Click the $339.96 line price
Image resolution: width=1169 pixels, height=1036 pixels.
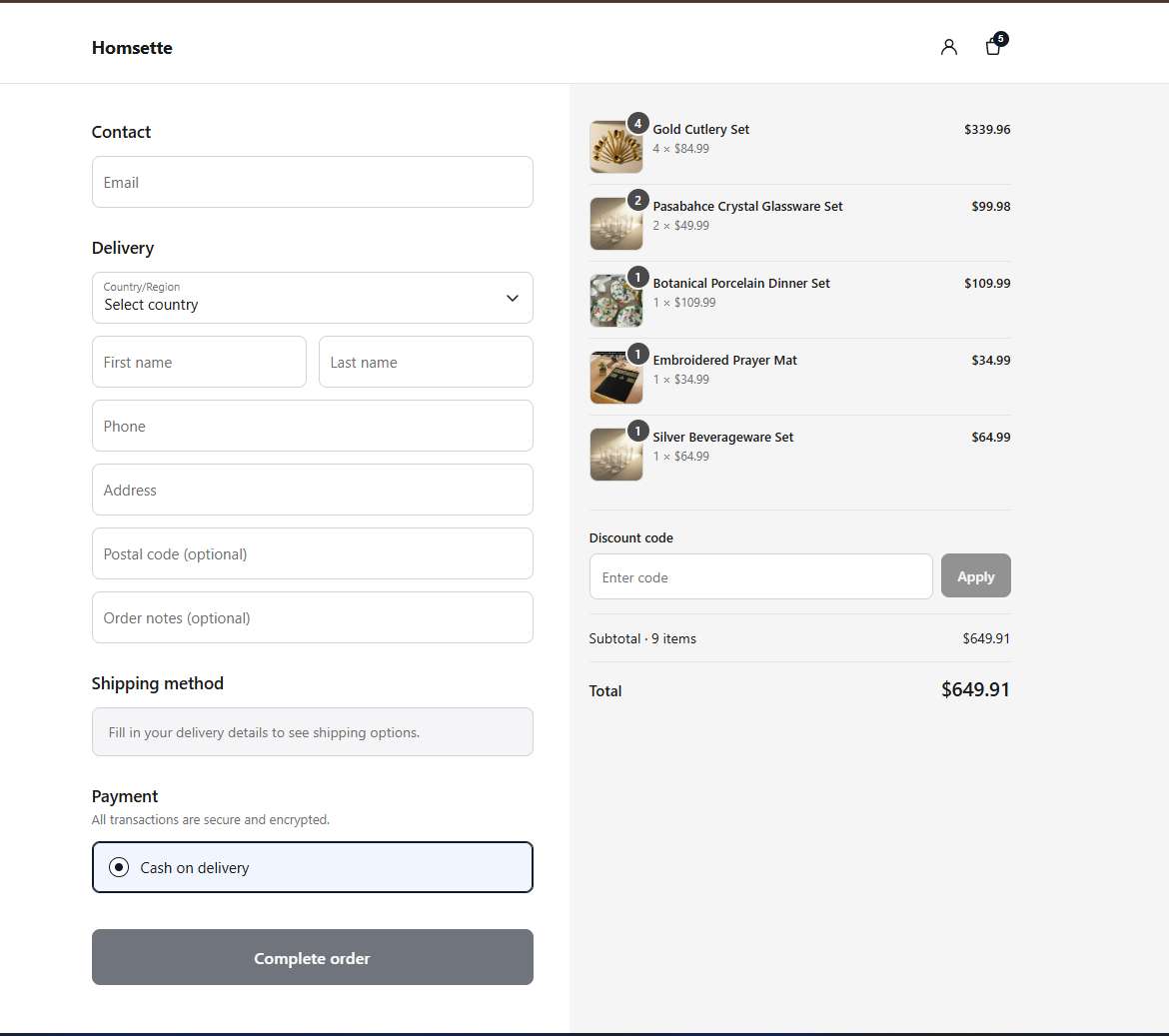click(987, 130)
